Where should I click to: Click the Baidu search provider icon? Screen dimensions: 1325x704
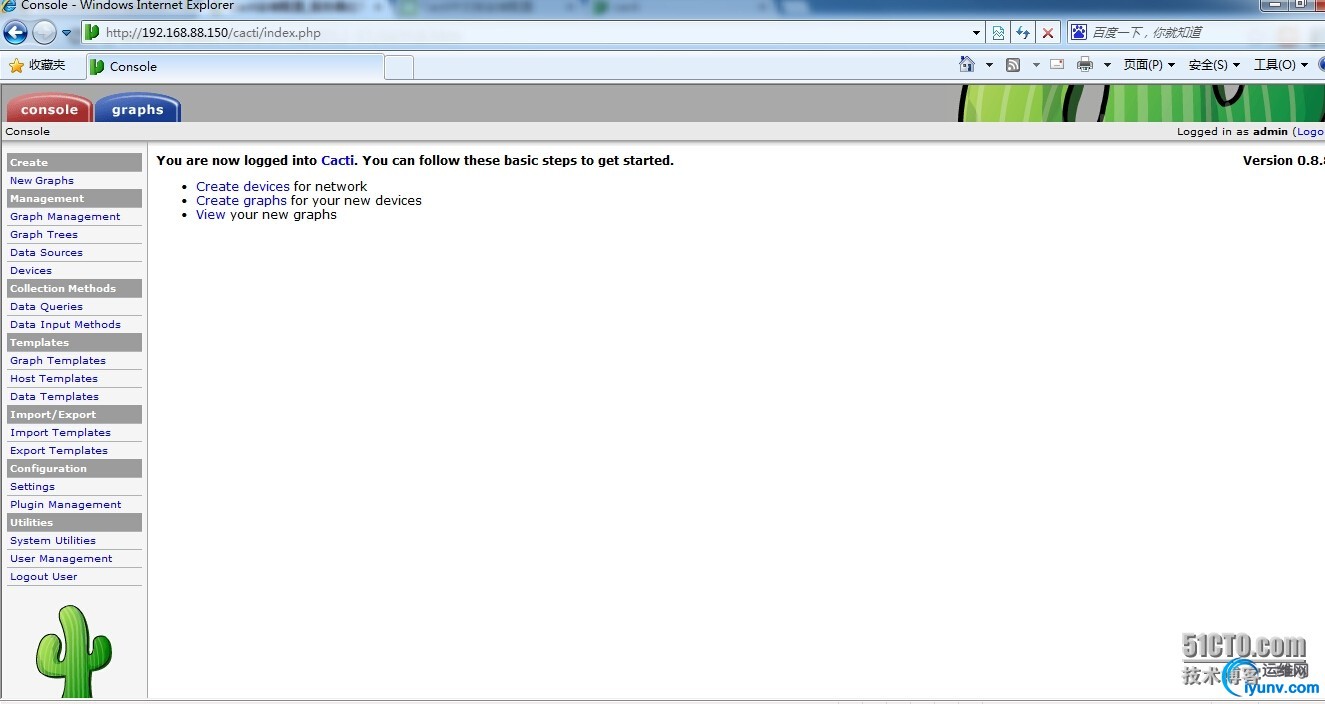coord(1079,32)
